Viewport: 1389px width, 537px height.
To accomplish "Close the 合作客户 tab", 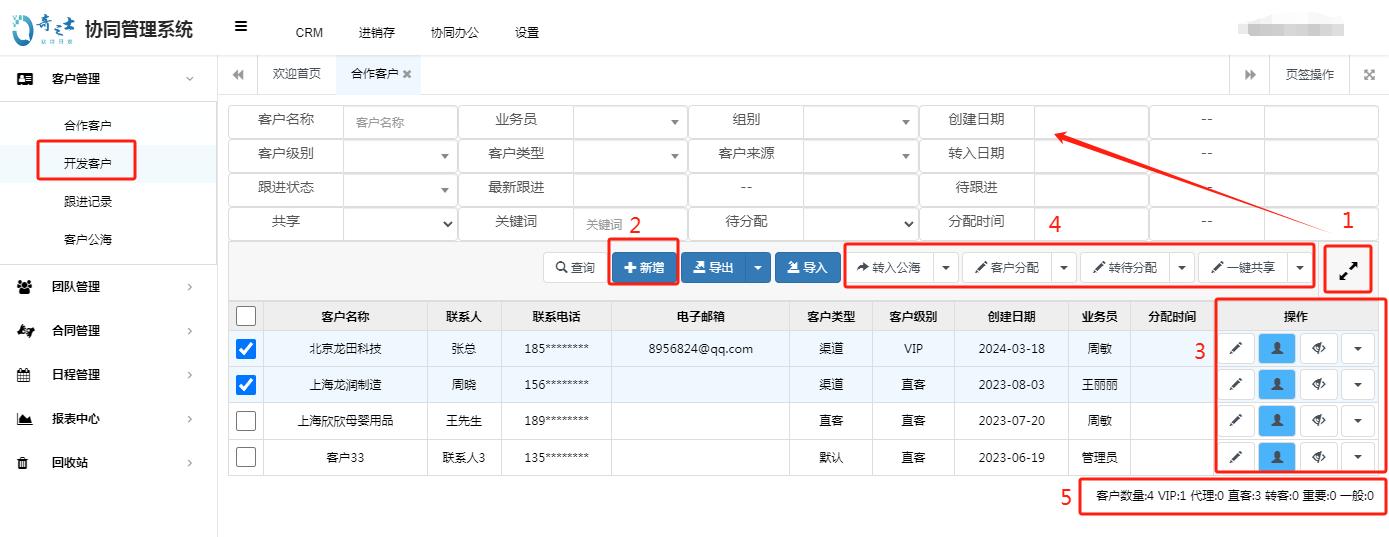I will (x=407, y=75).
